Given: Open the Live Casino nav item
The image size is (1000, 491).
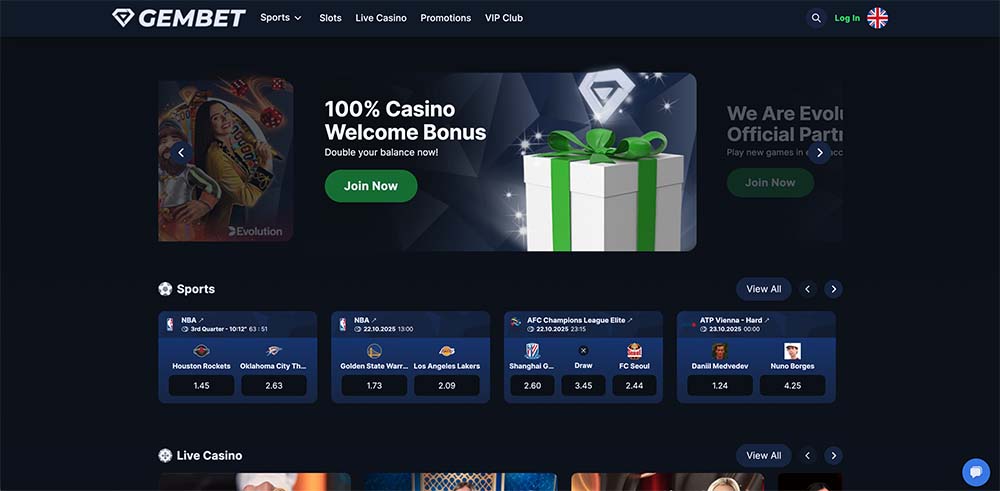Looking at the screenshot, I should pos(381,18).
